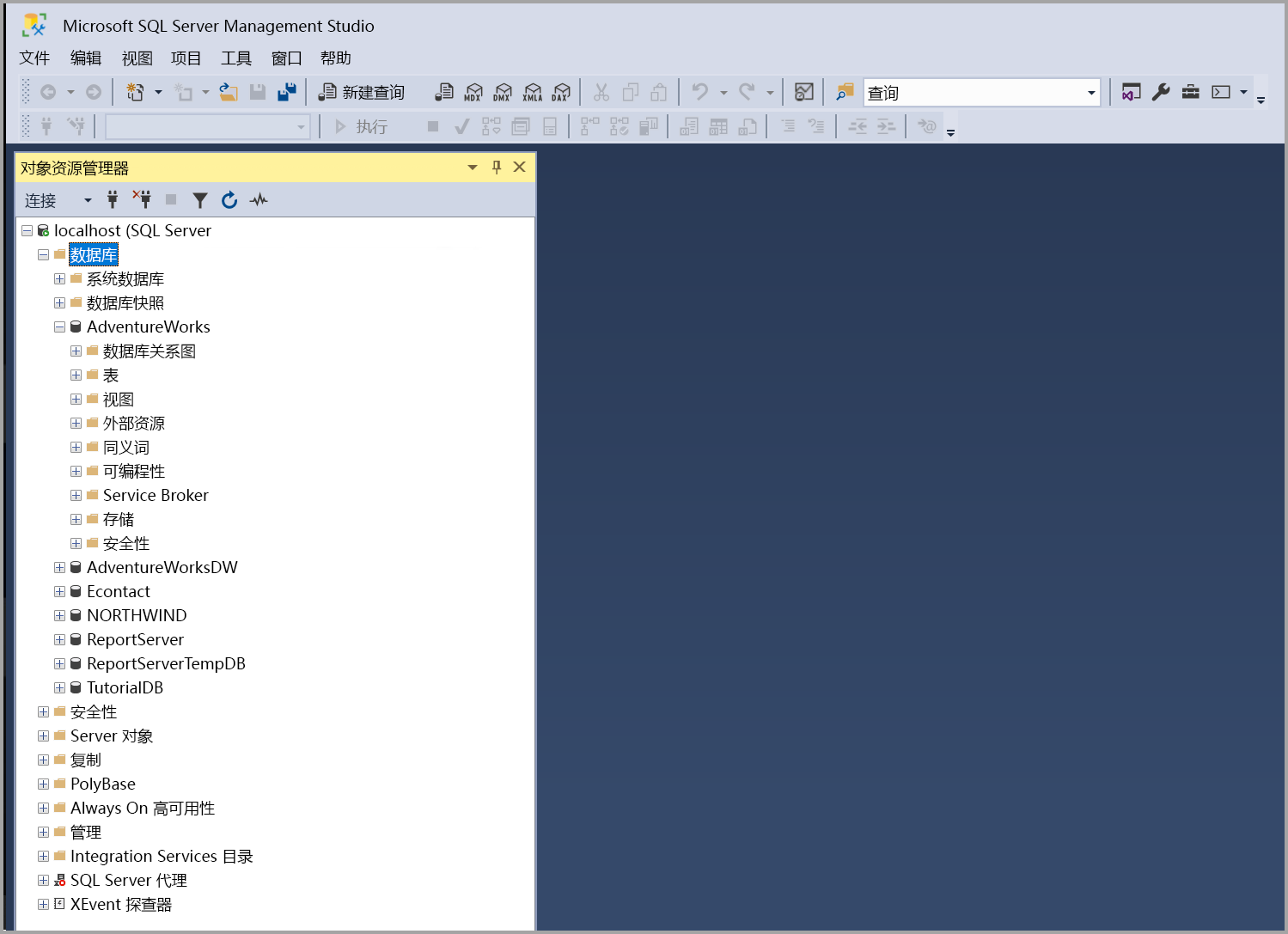Open the New Project dropdown arrow

(x=158, y=92)
